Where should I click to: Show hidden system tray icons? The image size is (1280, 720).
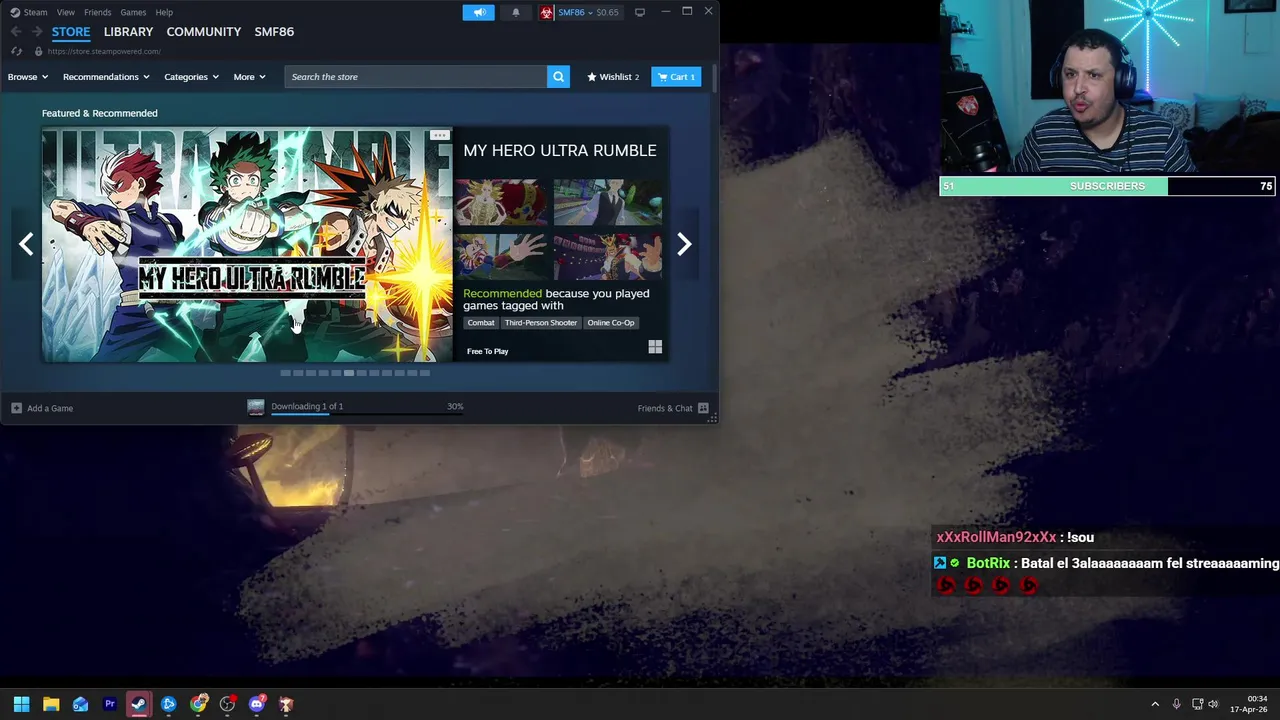tap(1155, 704)
